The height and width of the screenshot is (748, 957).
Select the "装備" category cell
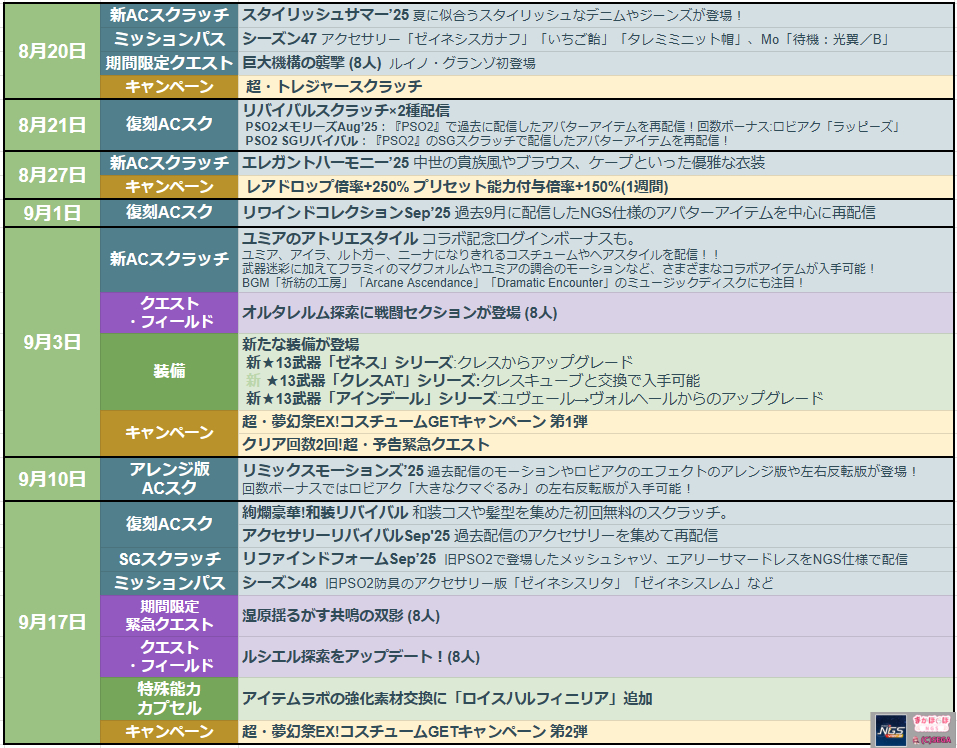[169, 371]
